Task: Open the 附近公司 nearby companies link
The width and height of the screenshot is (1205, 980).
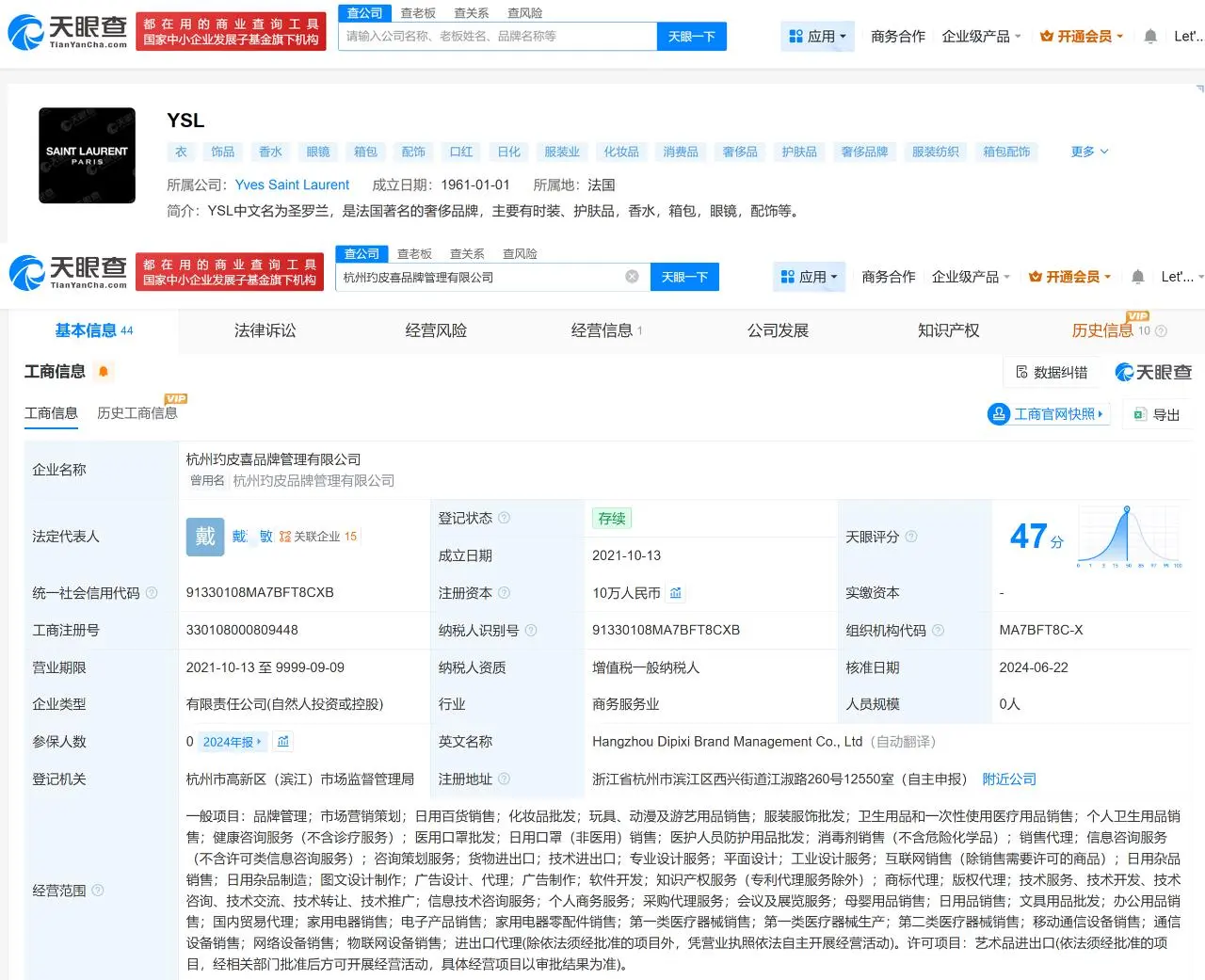Action: pyautogui.click(x=1009, y=779)
